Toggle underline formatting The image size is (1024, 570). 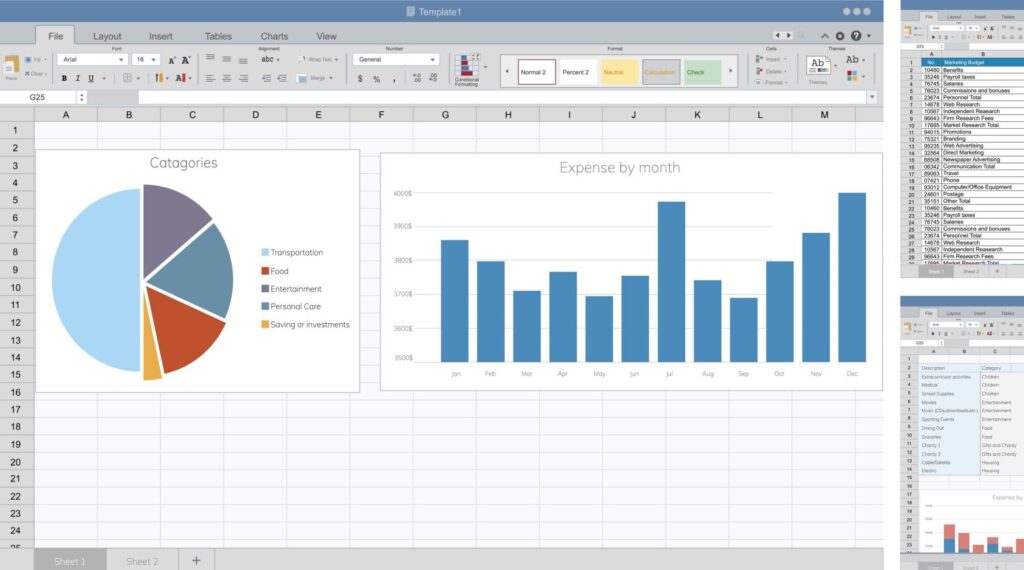(x=90, y=78)
